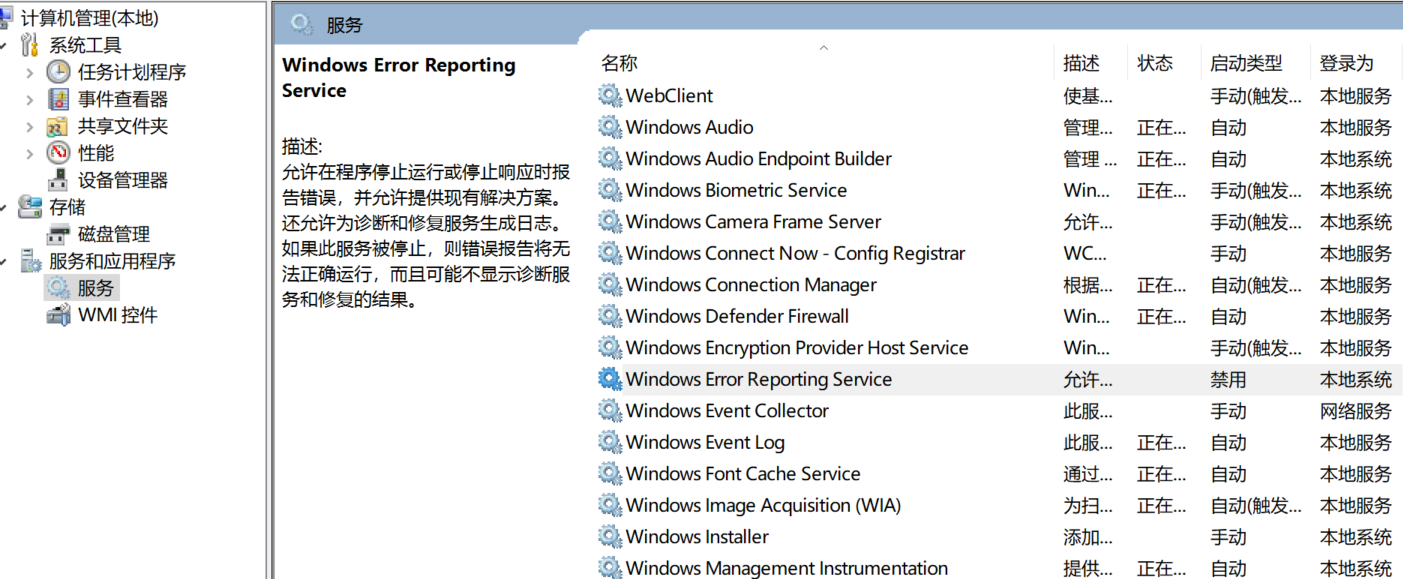1403x579 pixels.
Task: Select Windows Encryption Provider Host Service row
Action: tap(998, 348)
